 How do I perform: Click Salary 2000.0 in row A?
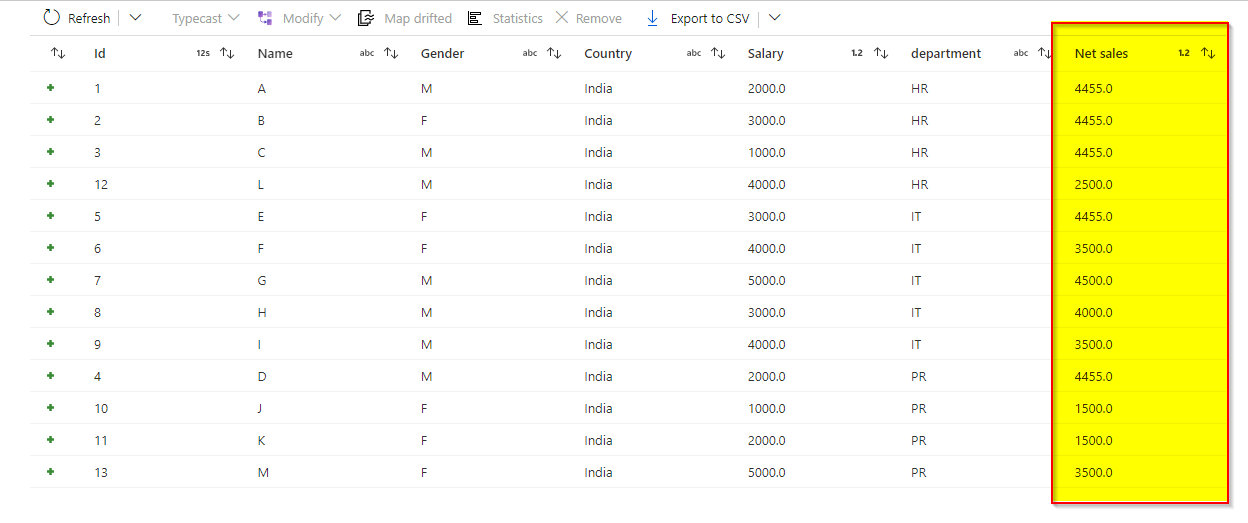click(x=767, y=88)
